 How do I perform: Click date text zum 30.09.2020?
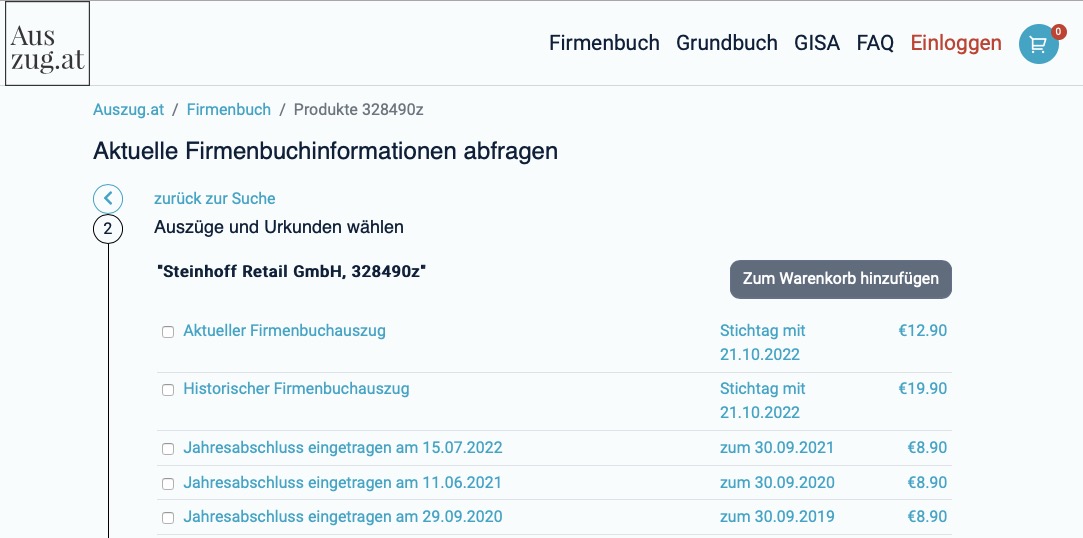click(777, 482)
